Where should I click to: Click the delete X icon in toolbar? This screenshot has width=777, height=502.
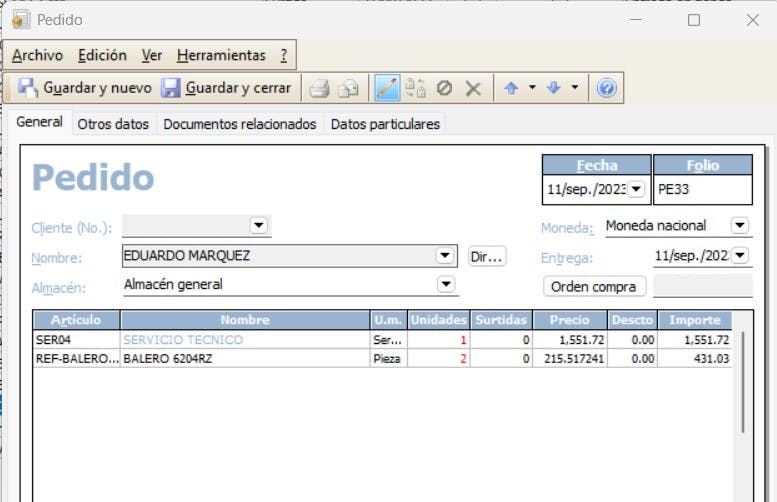point(473,89)
